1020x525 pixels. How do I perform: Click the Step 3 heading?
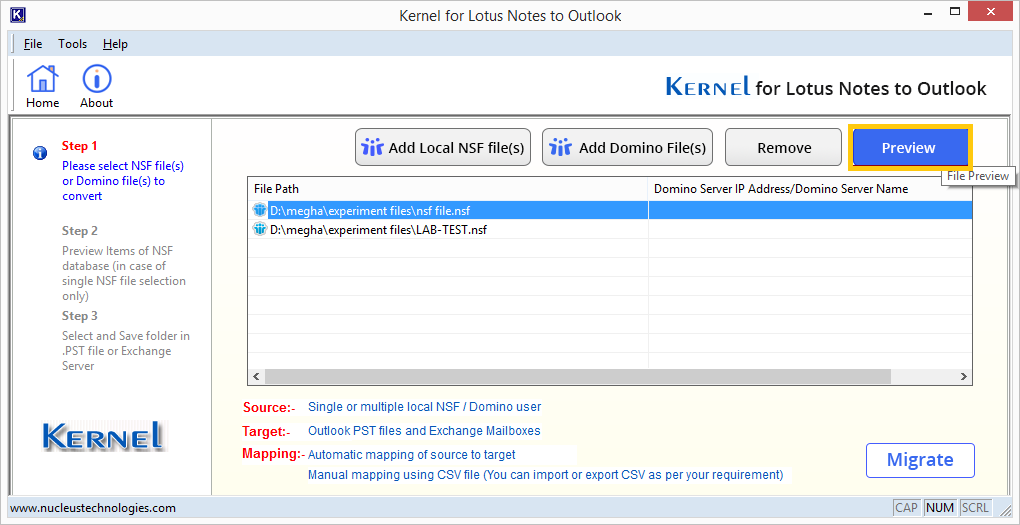[x=79, y=316]
